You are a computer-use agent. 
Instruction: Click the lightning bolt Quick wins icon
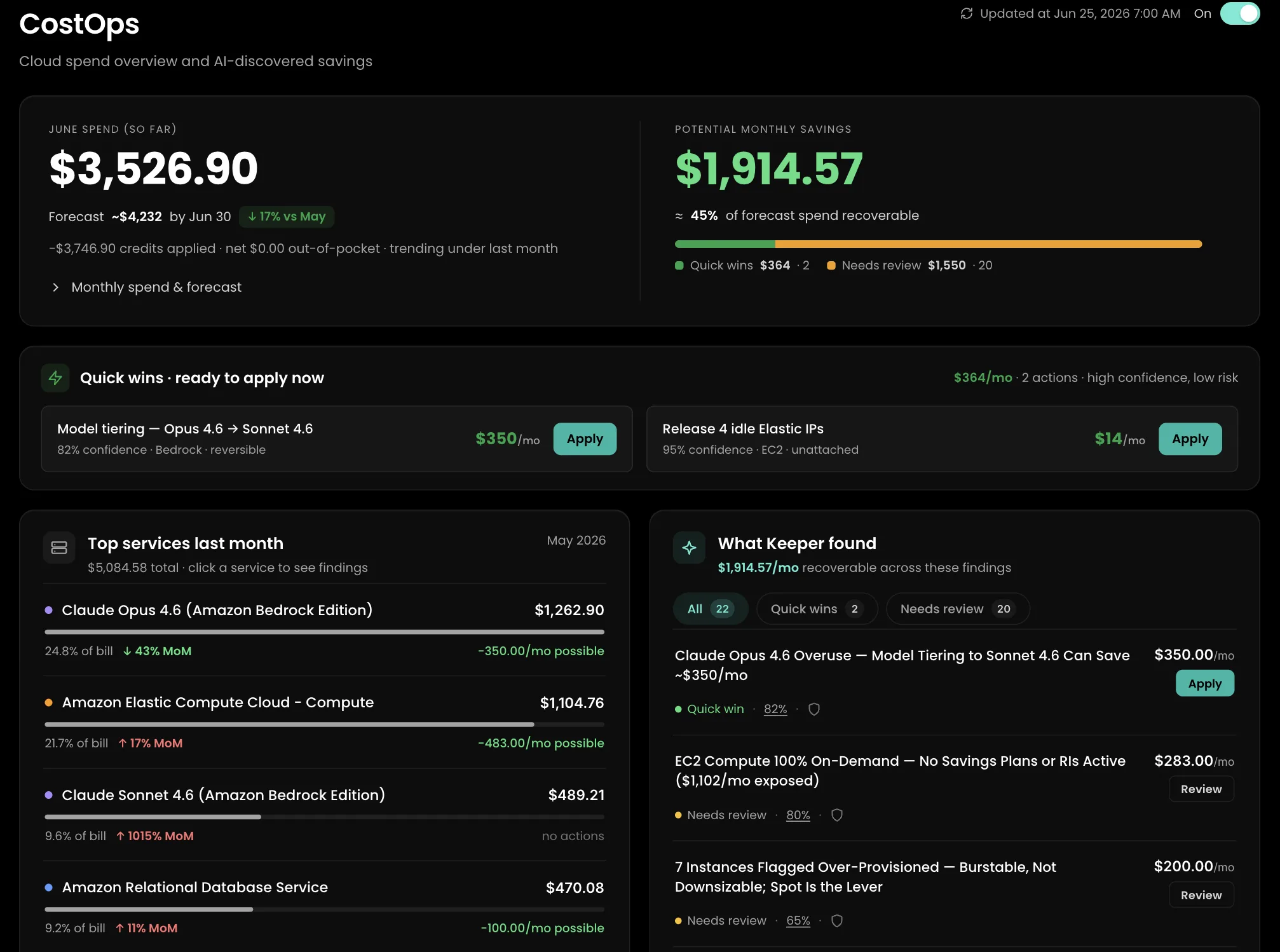(x=55, y=377)
